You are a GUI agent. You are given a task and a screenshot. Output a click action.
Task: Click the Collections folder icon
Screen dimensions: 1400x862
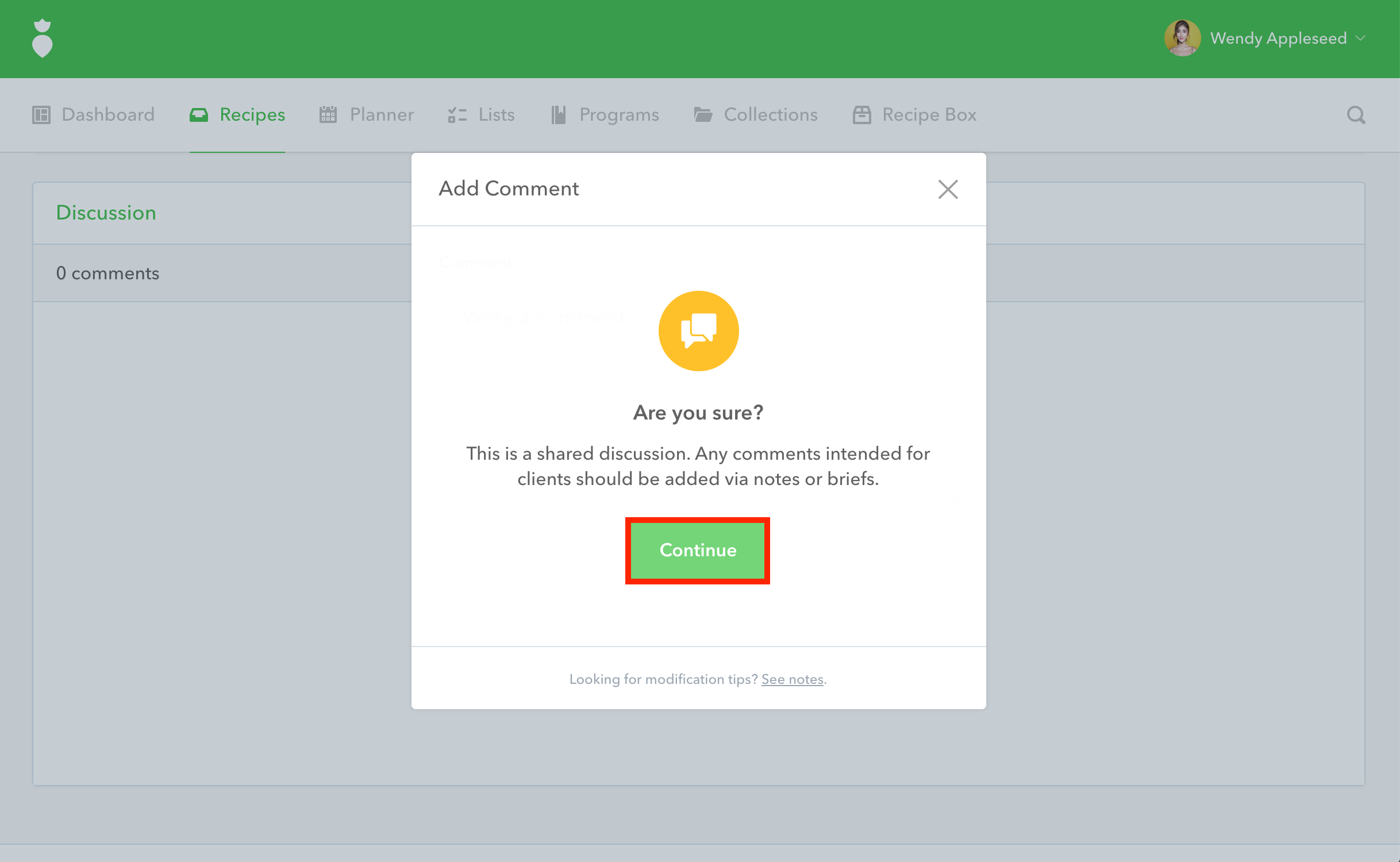[703, 115]
